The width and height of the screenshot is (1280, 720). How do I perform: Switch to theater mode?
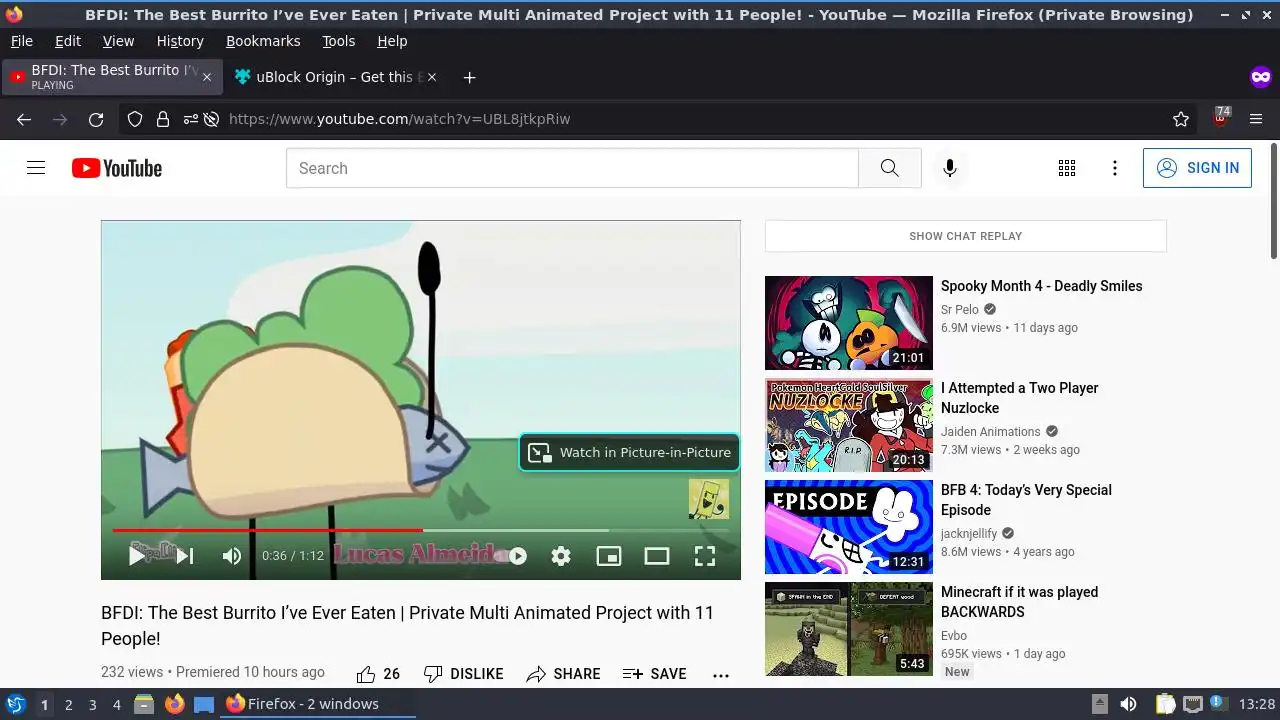pos(657,556)
